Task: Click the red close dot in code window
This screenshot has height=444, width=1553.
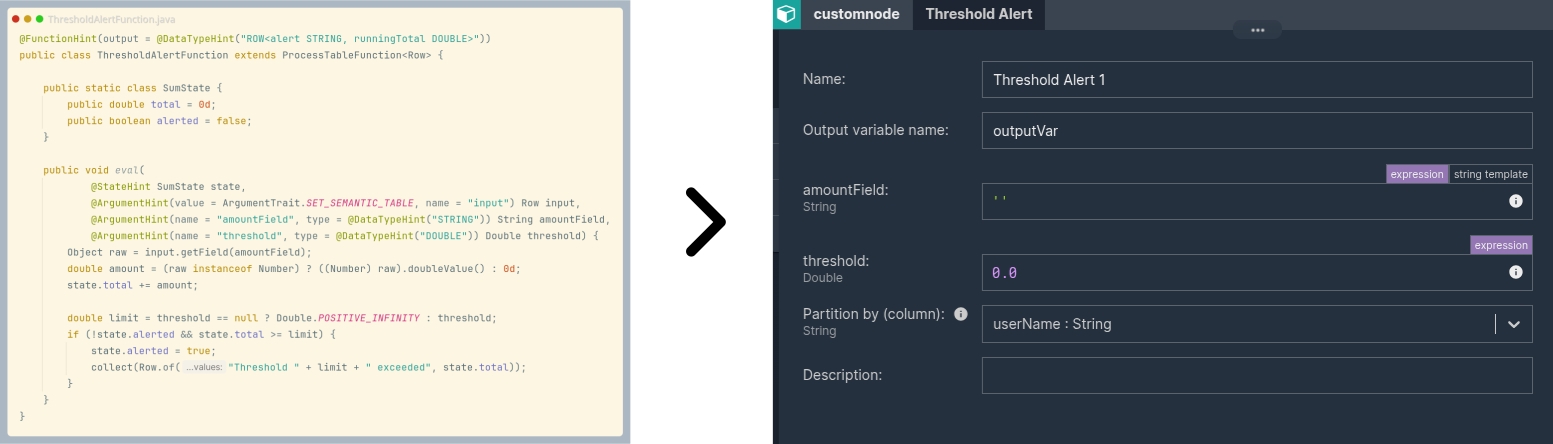Action: click(x=16, y=19)
